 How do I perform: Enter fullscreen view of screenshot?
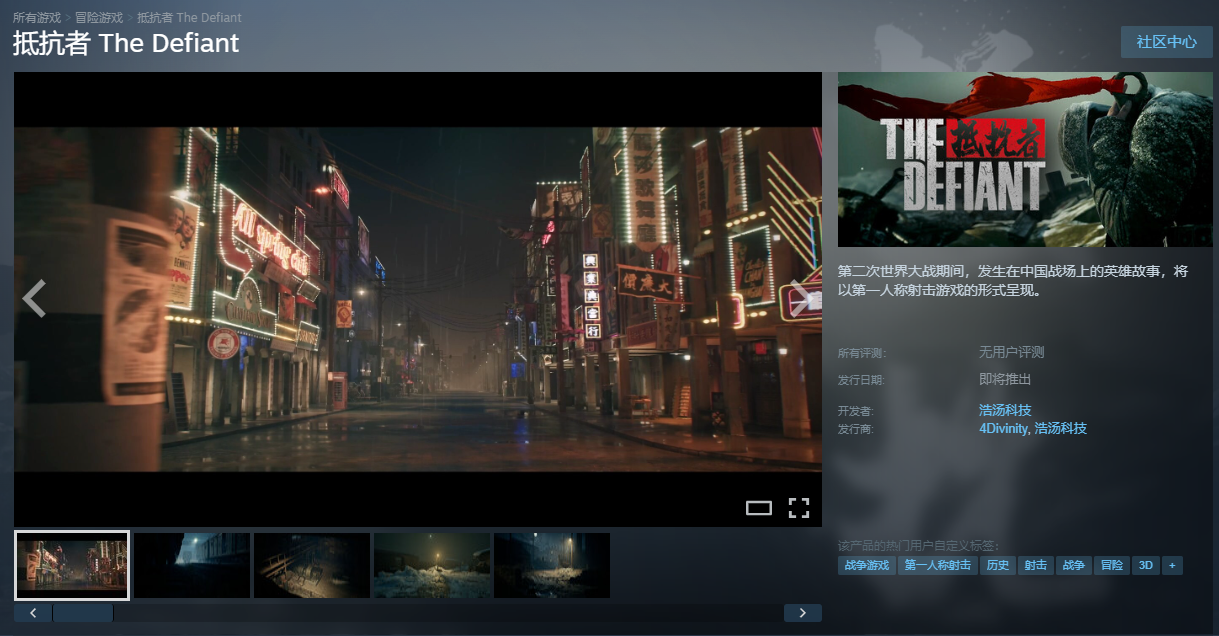[798, 508]
